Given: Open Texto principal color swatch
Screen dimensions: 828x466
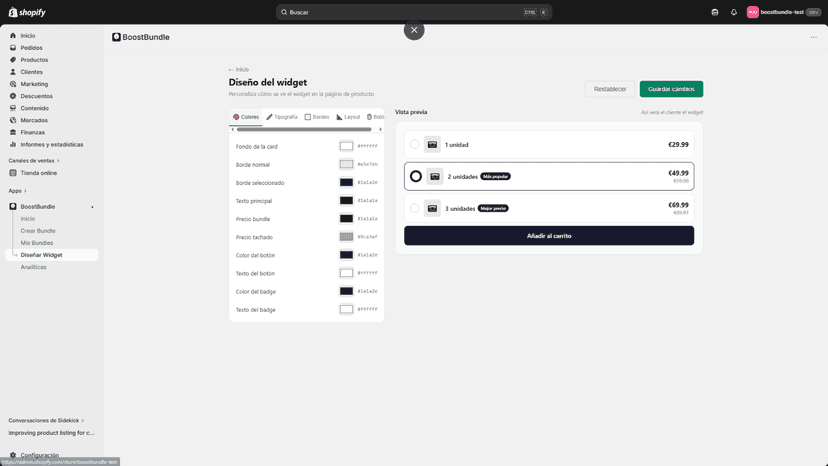Looking at the screenshot, I should click(346, 201).
